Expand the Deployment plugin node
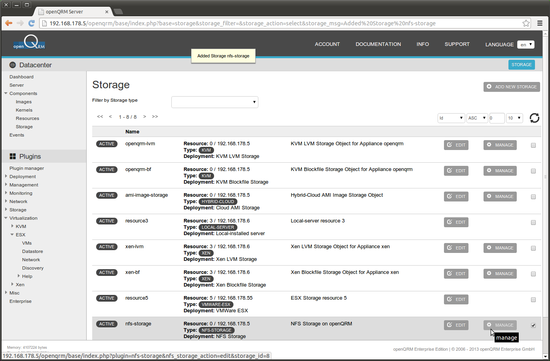550x361 pixels. tap(6, 176)
